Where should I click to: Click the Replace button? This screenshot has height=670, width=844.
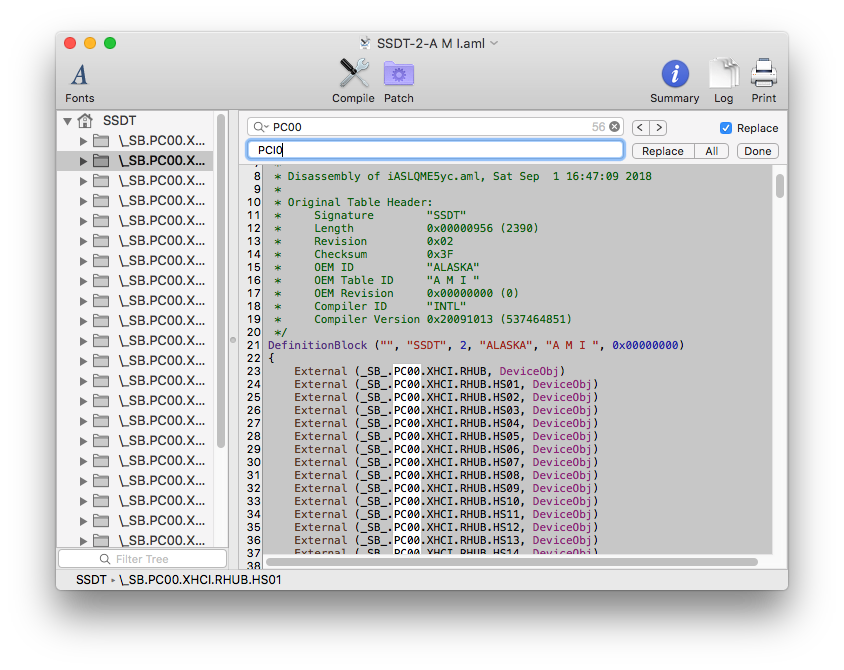(x=662, y=150)
